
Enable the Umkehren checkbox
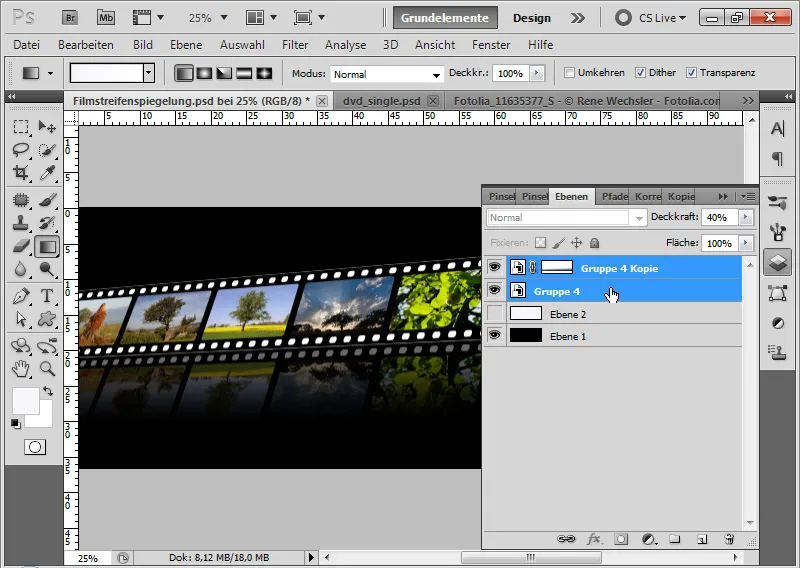(569, 72)
